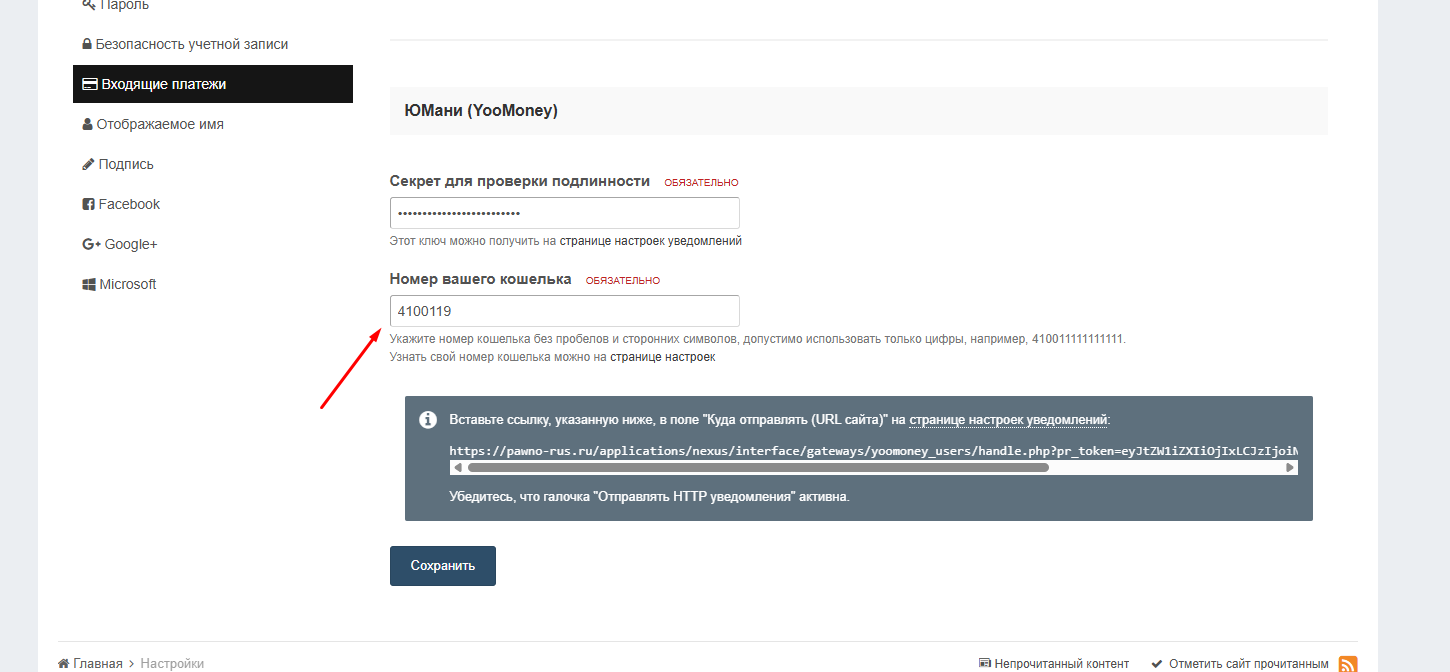Click the URL scrollbar right arrow

pyautogui.click(x=1290, y=467)
